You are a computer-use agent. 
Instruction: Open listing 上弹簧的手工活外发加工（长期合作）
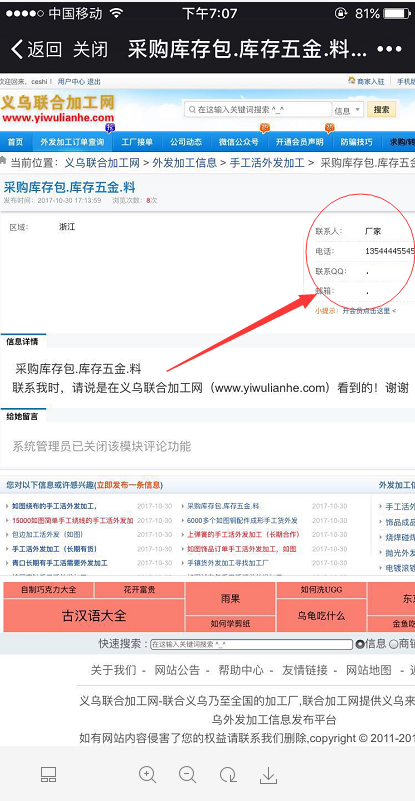tap(244, 535)
